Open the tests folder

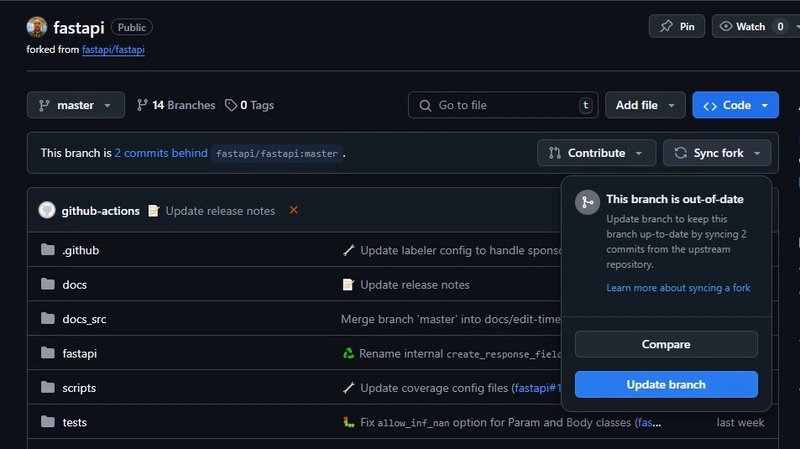tap(74, 422)
